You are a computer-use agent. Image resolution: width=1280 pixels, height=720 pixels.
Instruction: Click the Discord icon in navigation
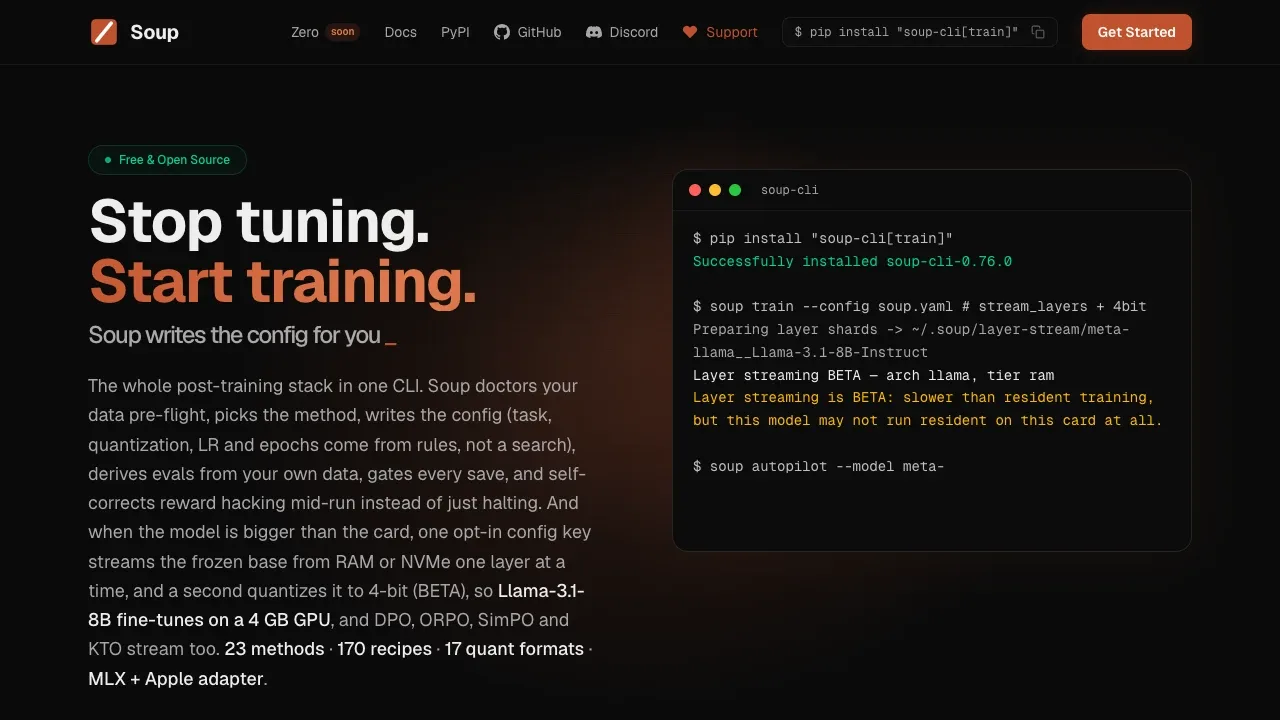pyautogui.click(x=594, y=32)
